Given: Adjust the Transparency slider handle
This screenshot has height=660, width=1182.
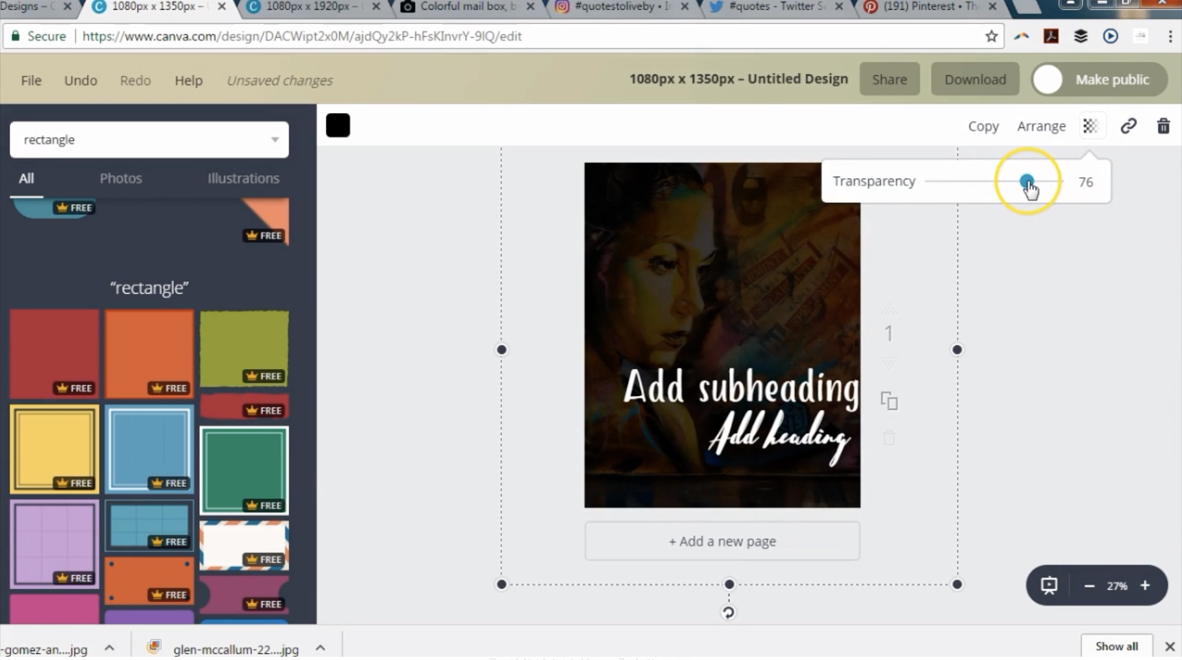Looking at the screenshot, I should pos(1027,182).
